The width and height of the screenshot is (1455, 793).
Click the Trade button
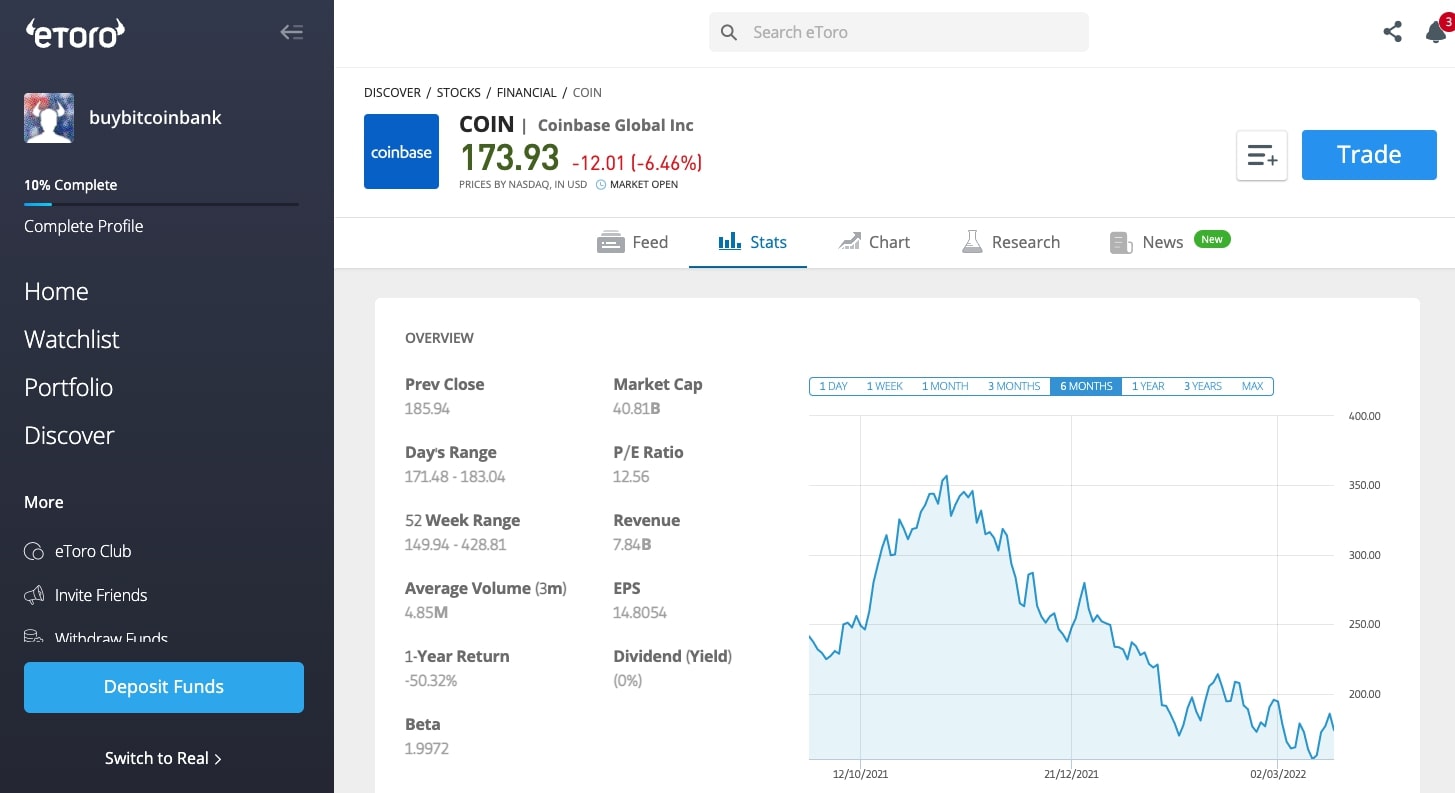[x=1369, y=155]
